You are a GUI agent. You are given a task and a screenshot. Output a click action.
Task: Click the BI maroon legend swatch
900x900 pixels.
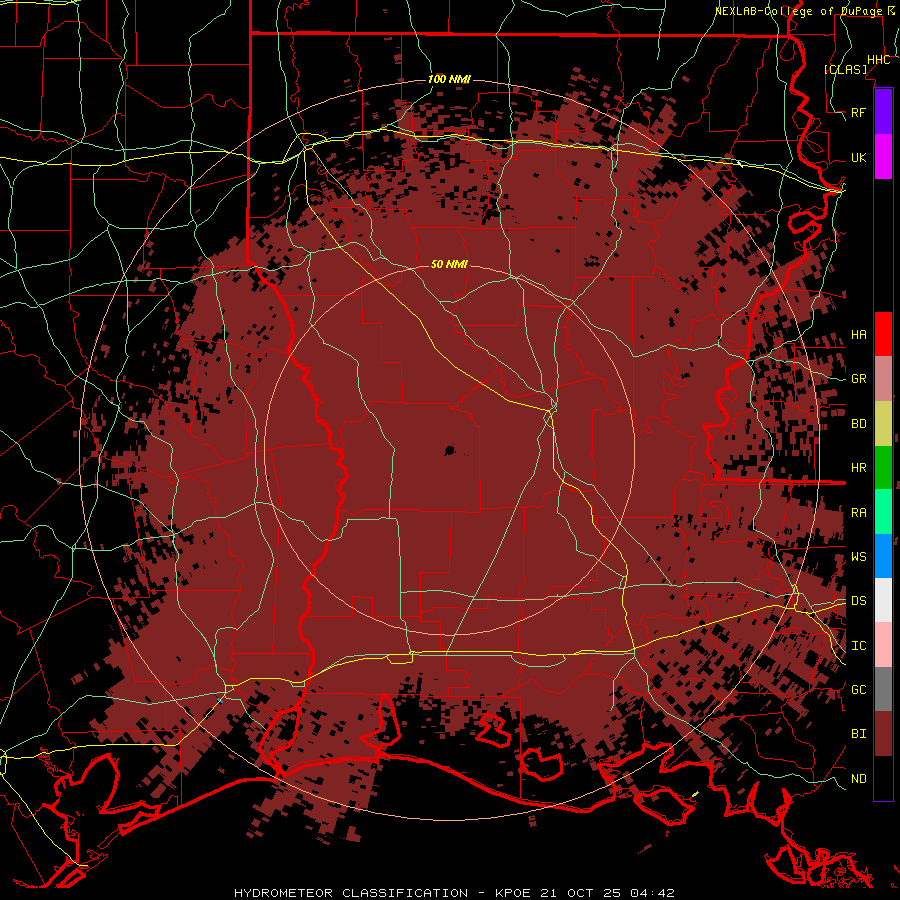coord(883,734)
